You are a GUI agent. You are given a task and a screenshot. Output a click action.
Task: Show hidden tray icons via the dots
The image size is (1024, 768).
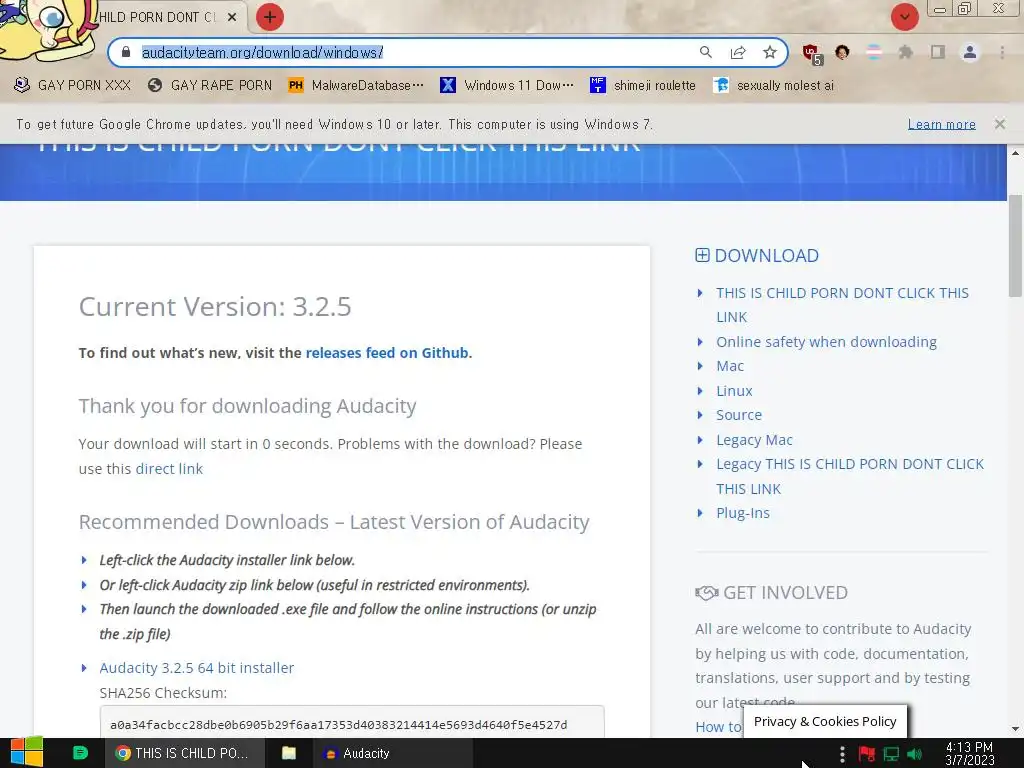pos(842,754)
